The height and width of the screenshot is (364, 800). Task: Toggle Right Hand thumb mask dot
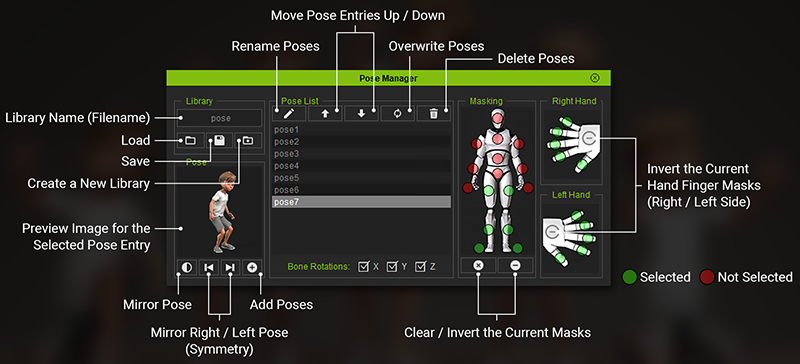(582, 164)
